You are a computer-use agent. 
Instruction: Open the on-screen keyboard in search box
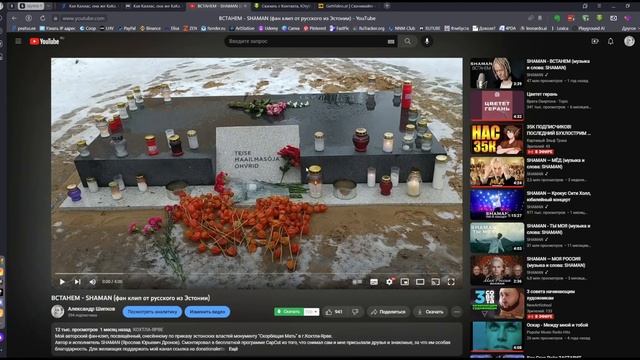click(x=391, y=41)
